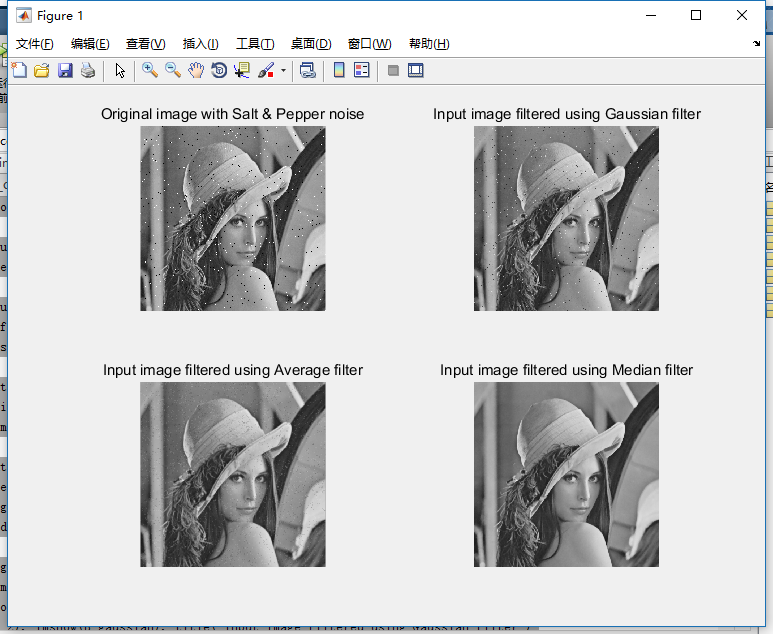This screenshot has height=634, width=773.
Task: Open the 文件(F) menu
Action: tap(35, 44)
